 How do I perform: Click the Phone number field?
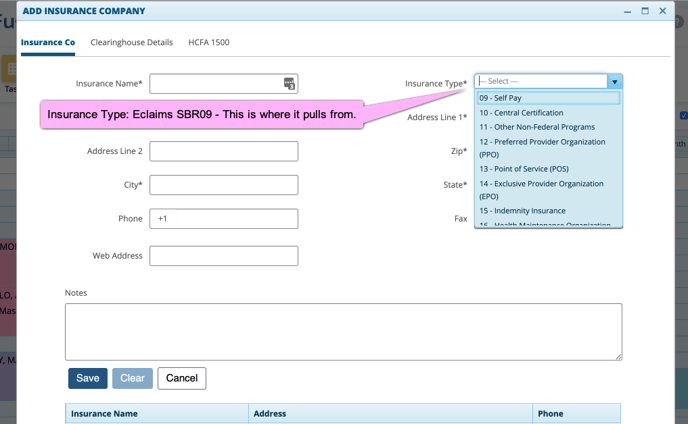click(224, 219)
